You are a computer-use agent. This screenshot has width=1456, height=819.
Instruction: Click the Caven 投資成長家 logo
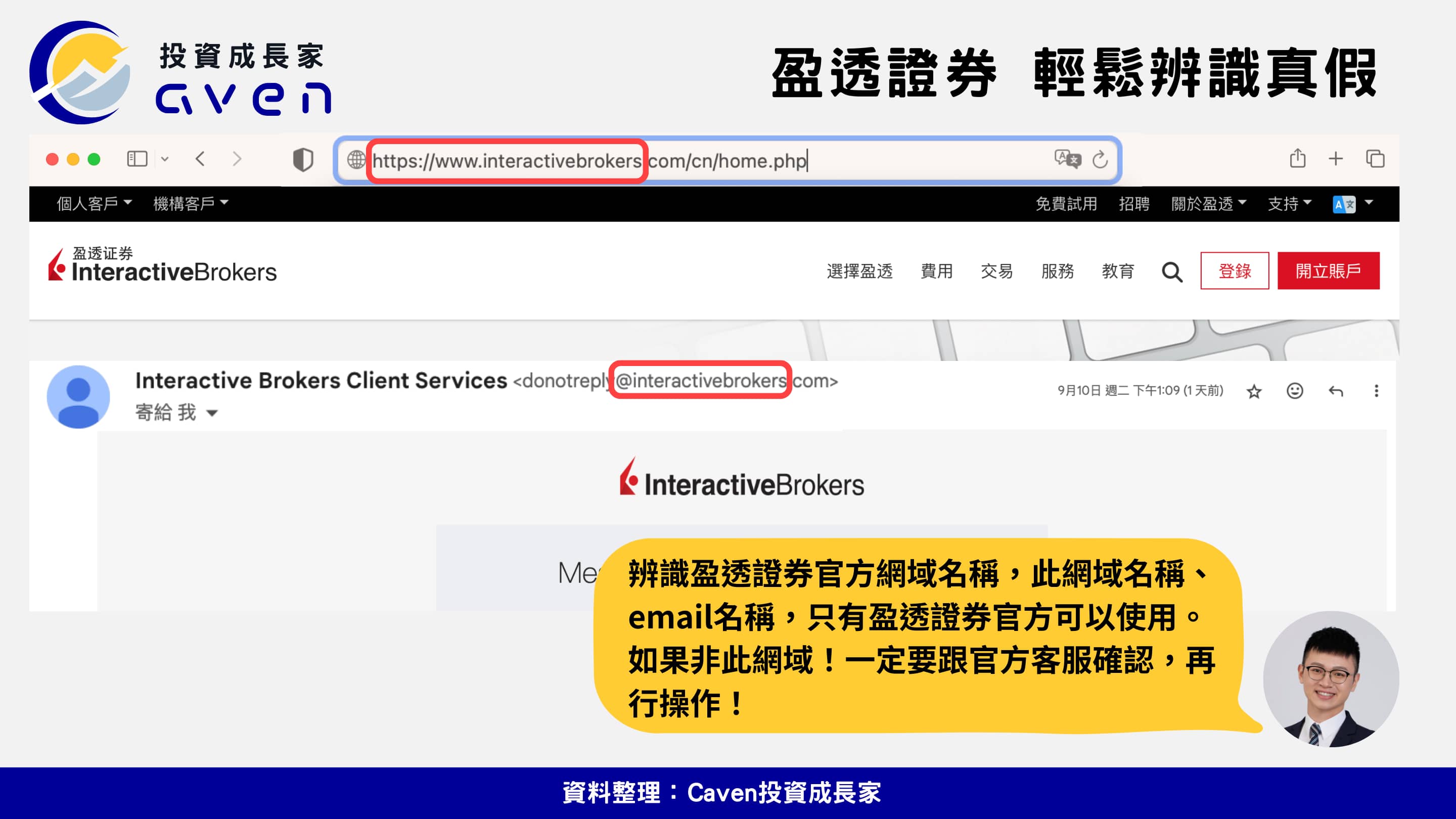(181, 72)
